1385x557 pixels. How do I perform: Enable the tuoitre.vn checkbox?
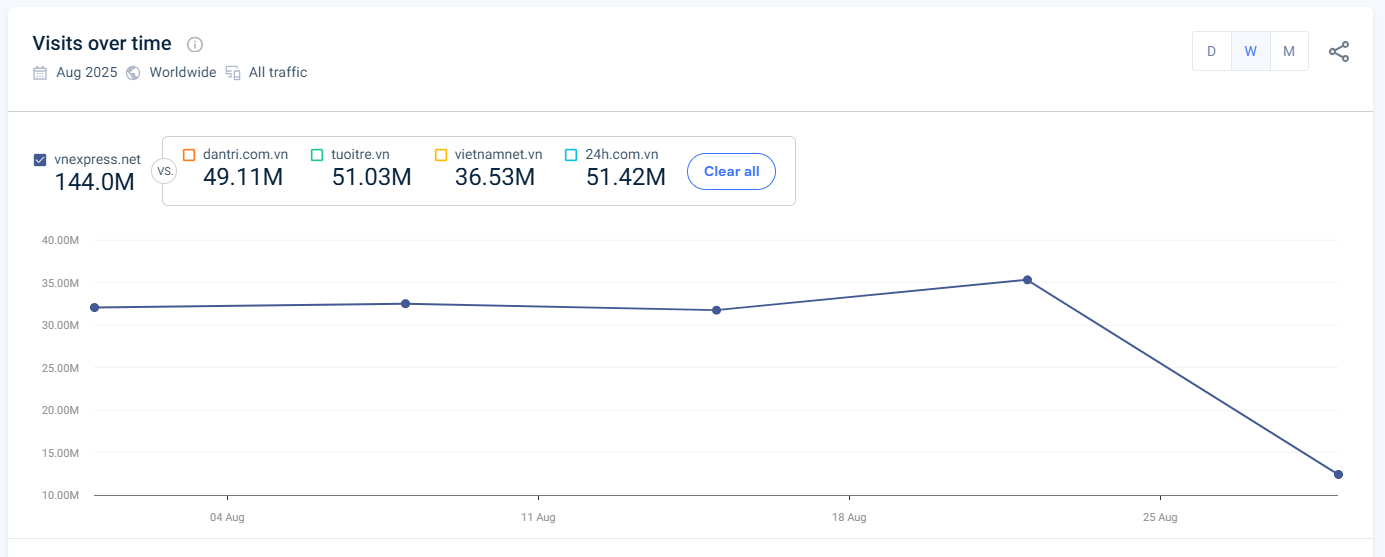(x=317, y=155)
